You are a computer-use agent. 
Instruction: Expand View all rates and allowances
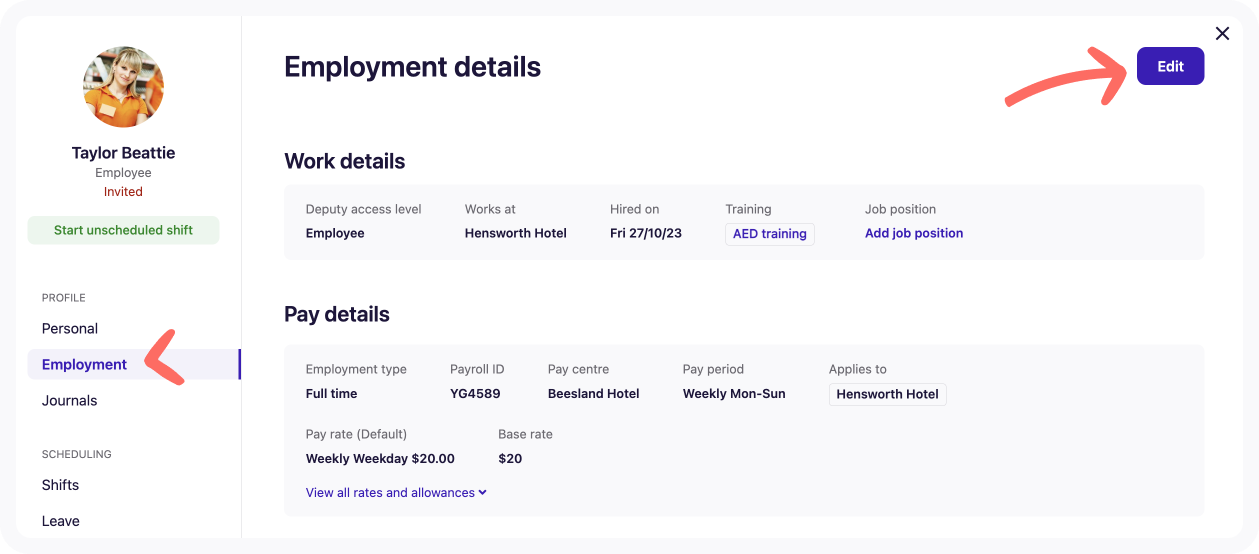click(x=396, y=493)
